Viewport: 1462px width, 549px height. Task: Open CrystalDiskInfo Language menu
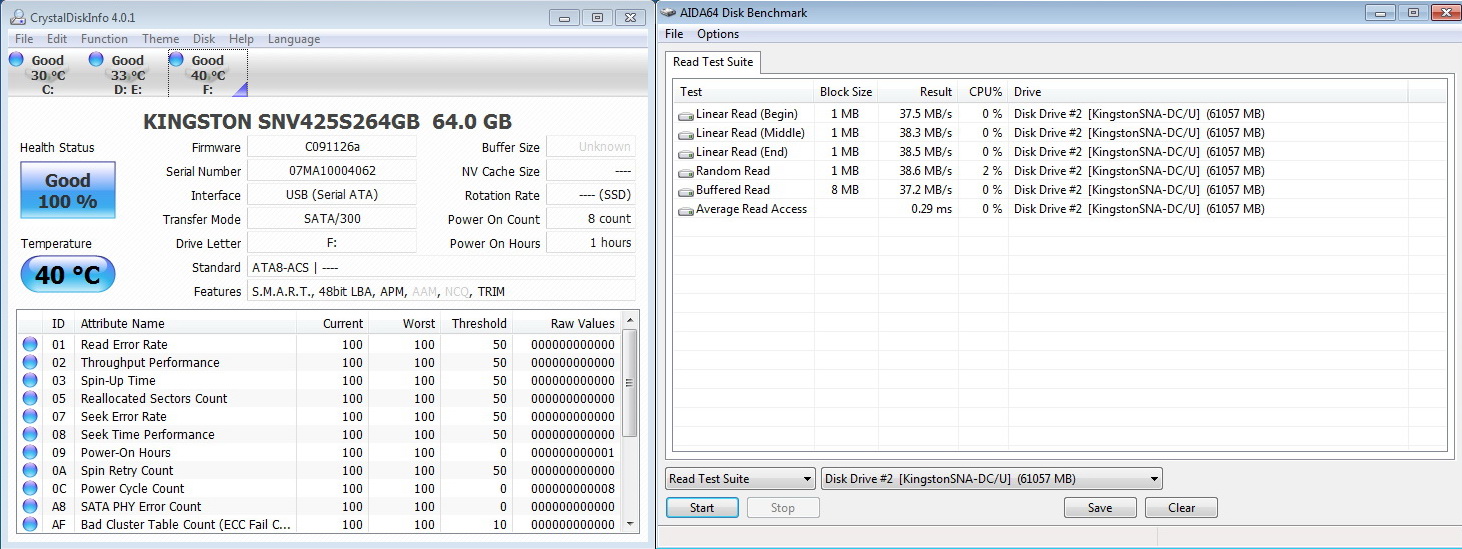pos(294,39)
